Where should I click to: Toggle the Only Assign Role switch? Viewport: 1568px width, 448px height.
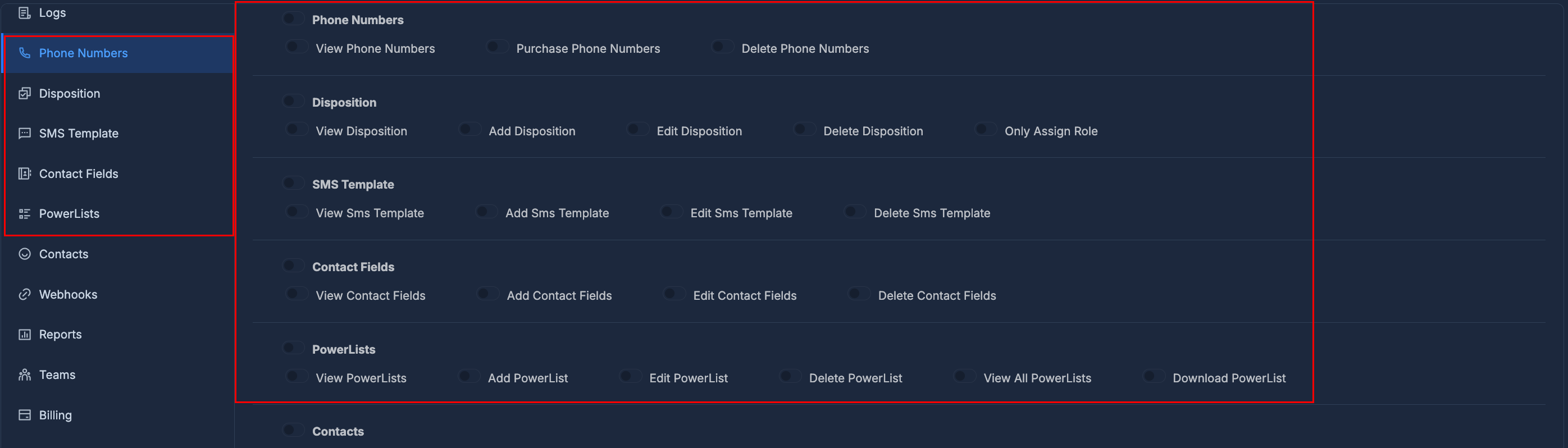coord(985,129)
